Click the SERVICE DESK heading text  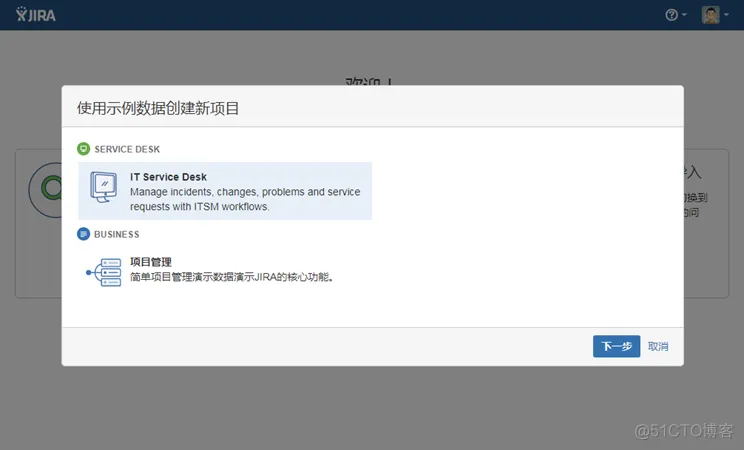127,149
